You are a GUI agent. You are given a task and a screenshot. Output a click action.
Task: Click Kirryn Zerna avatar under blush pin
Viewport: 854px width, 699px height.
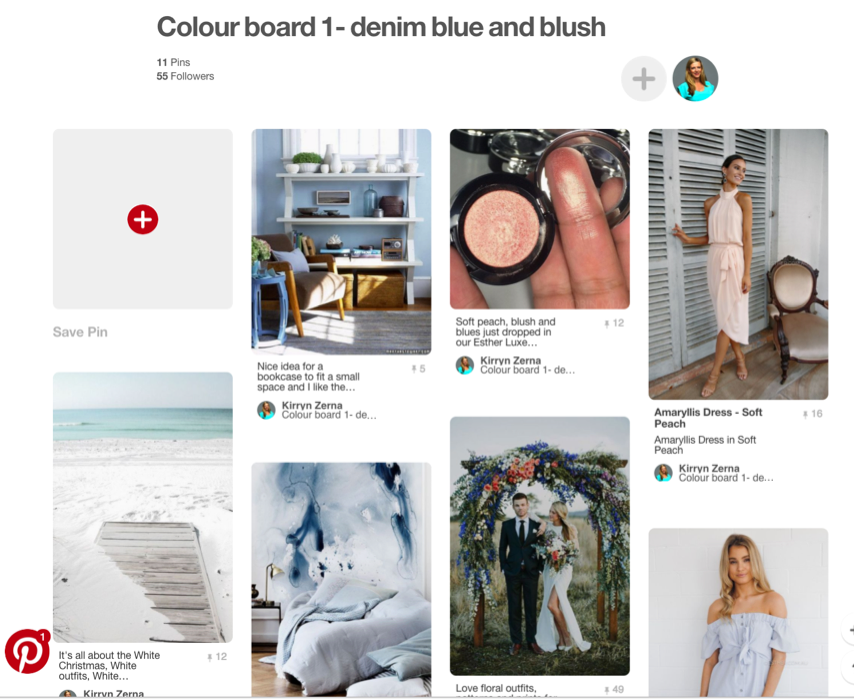pos(465,365)
